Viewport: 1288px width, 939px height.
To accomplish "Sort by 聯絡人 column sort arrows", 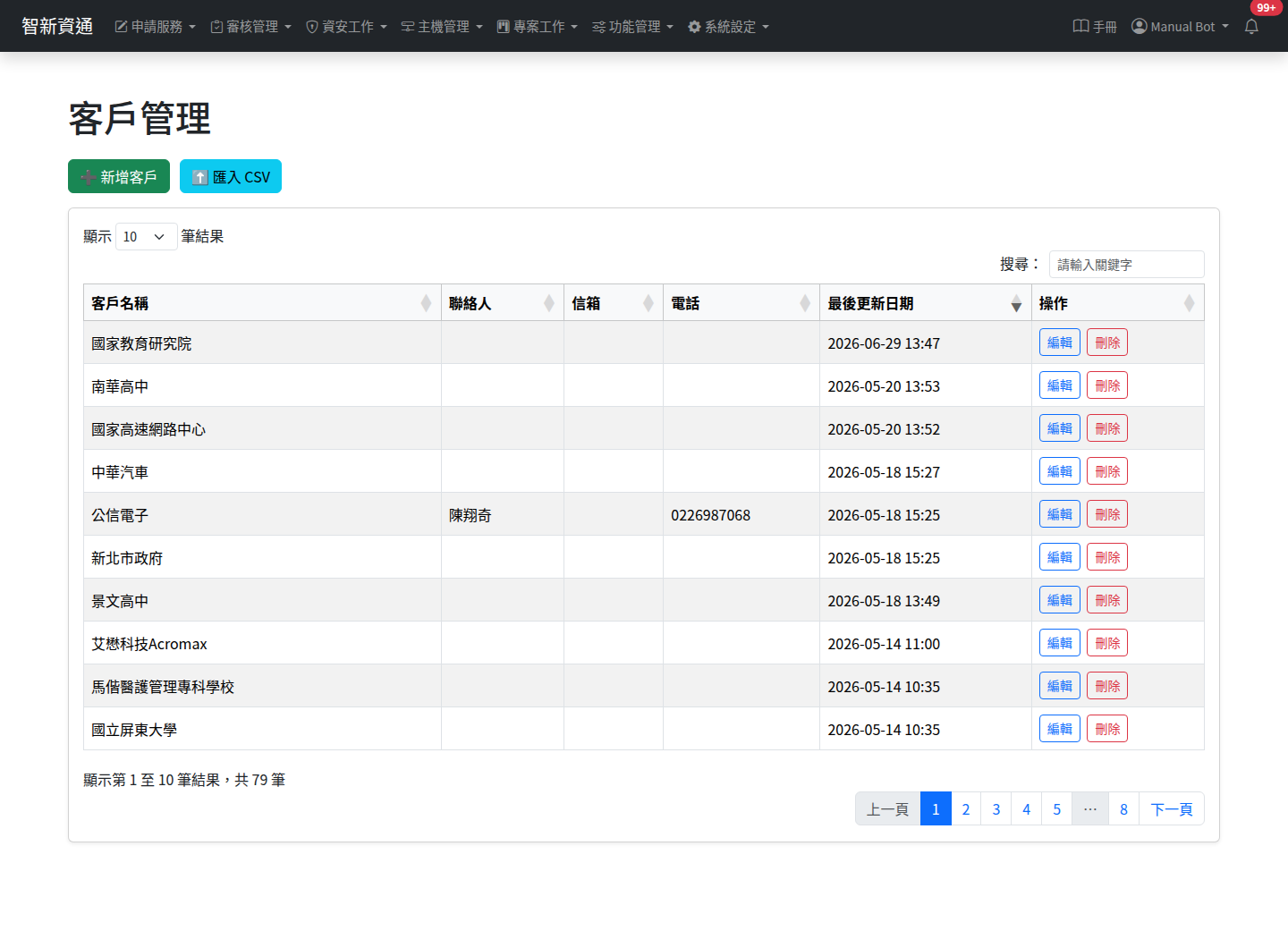I will 549,304.
